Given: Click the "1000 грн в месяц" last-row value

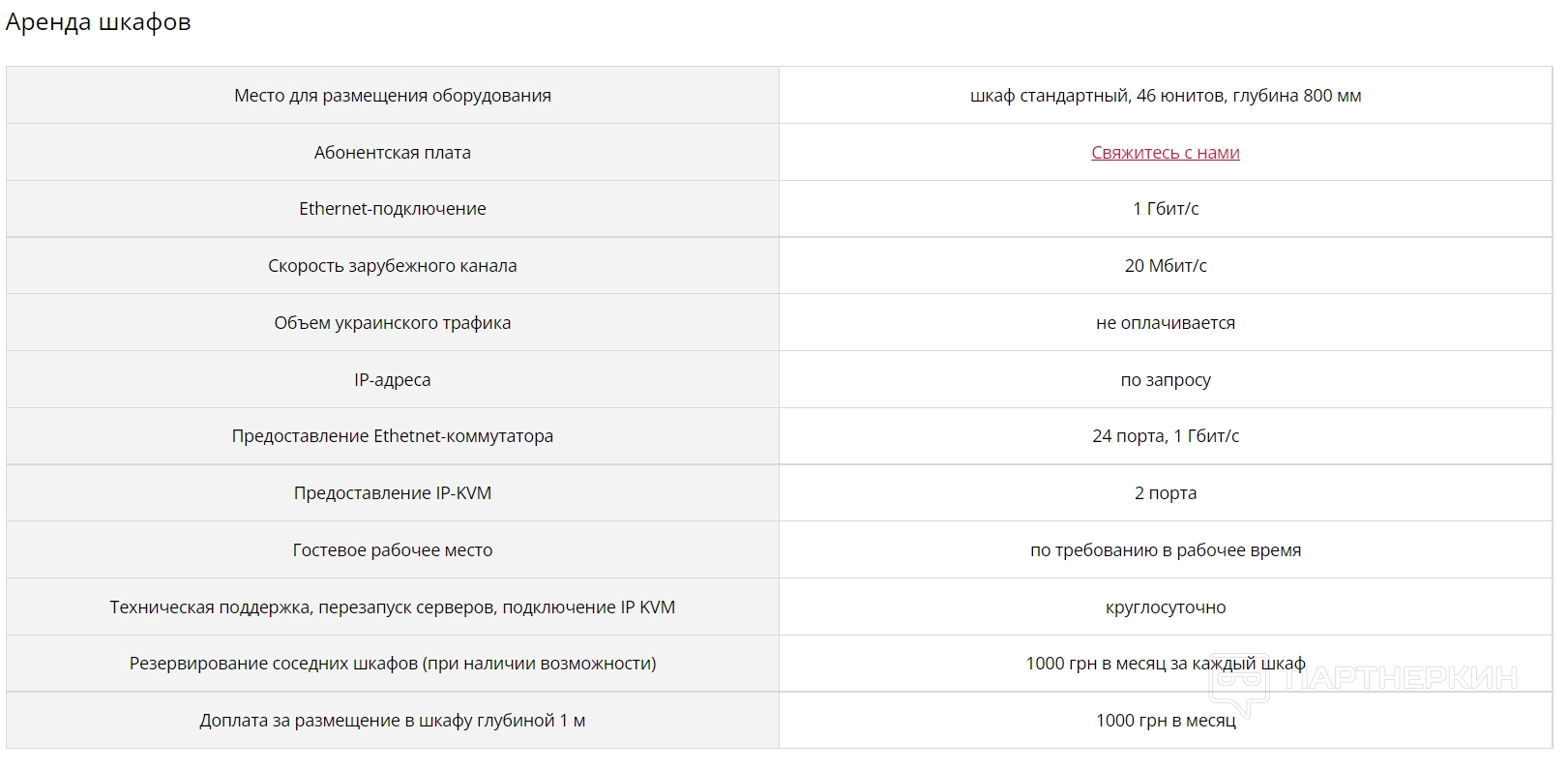Looking at the screenshot, I should 1165,721.
